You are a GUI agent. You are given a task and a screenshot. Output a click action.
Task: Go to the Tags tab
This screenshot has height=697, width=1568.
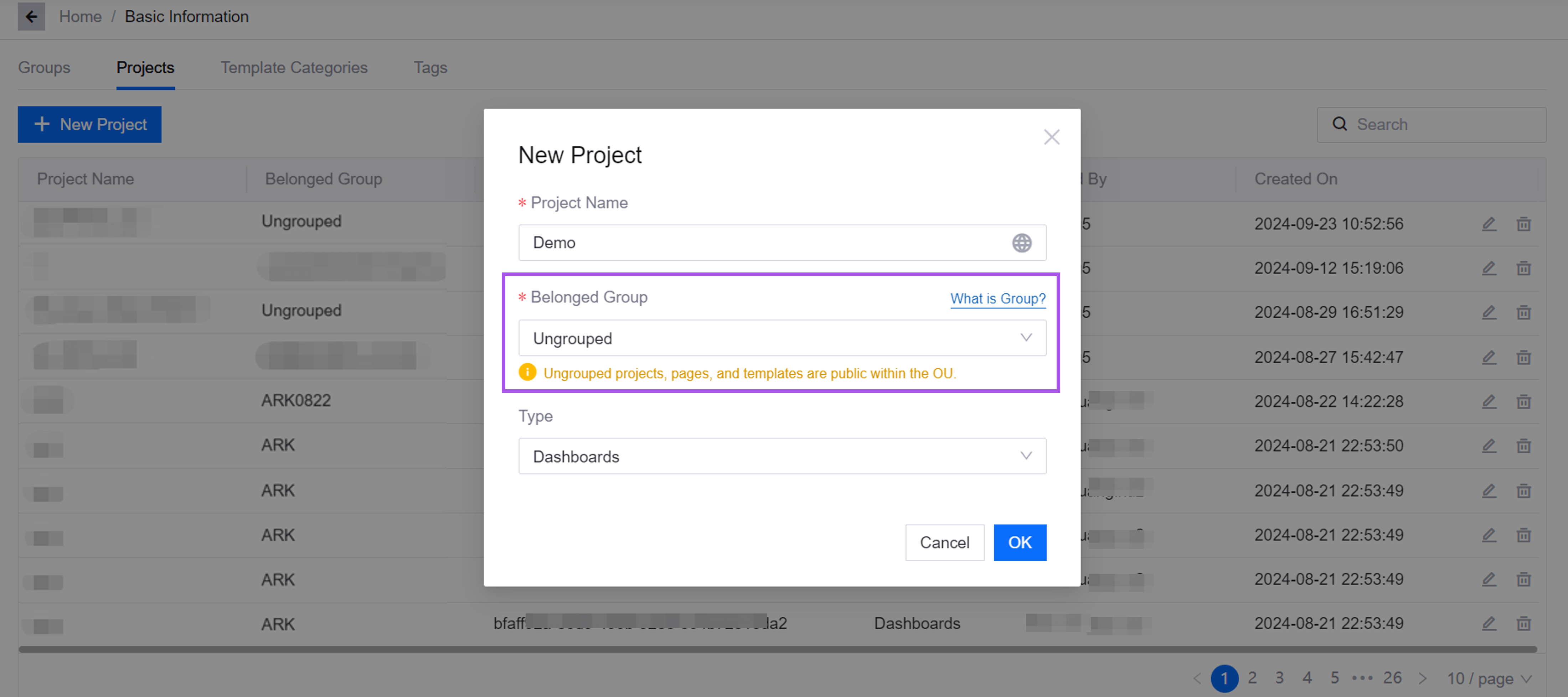pyautogui.click(x=430, y=68)
